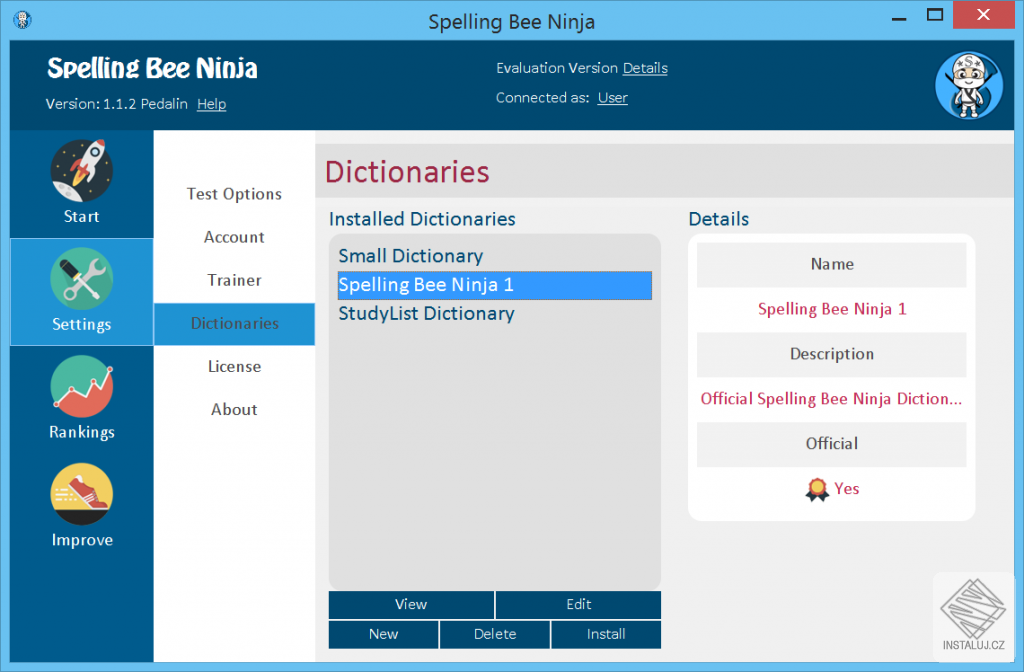Switch to the Dictionaries tab
This screenshot has width=1024, height=672.
[234, 324]
